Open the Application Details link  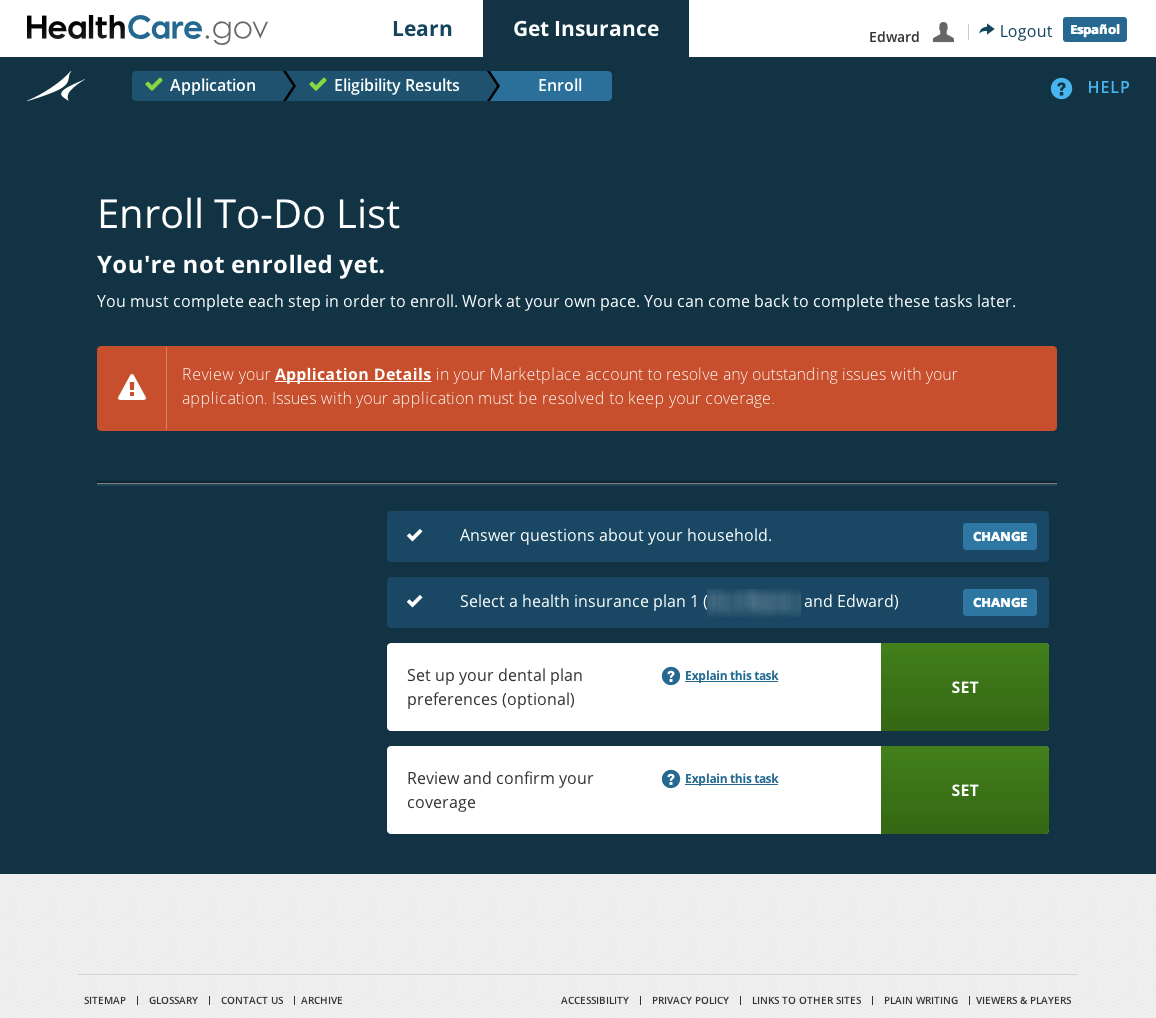[353, 374]
